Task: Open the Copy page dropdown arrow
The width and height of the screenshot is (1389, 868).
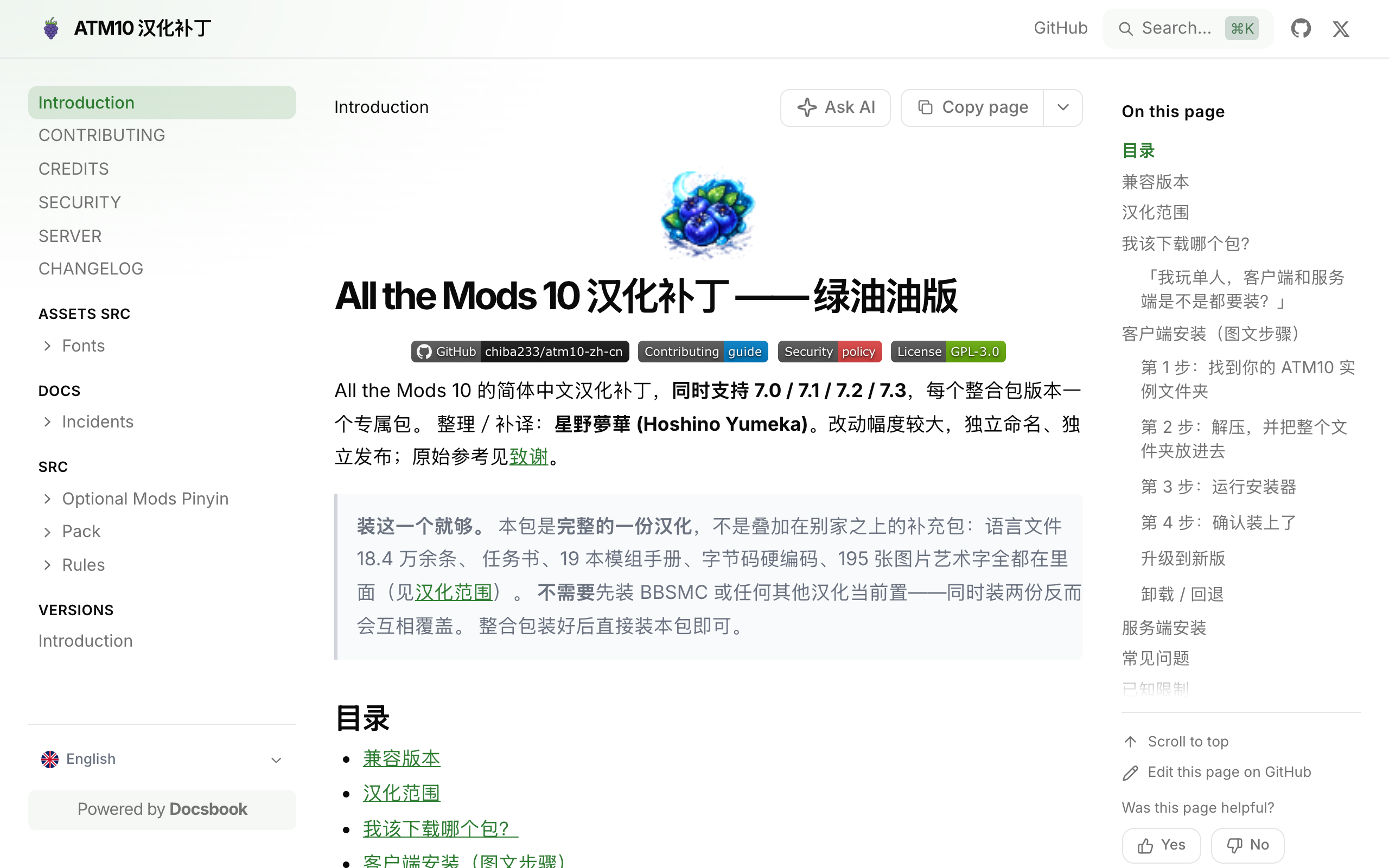Action: pos(1063,107)
